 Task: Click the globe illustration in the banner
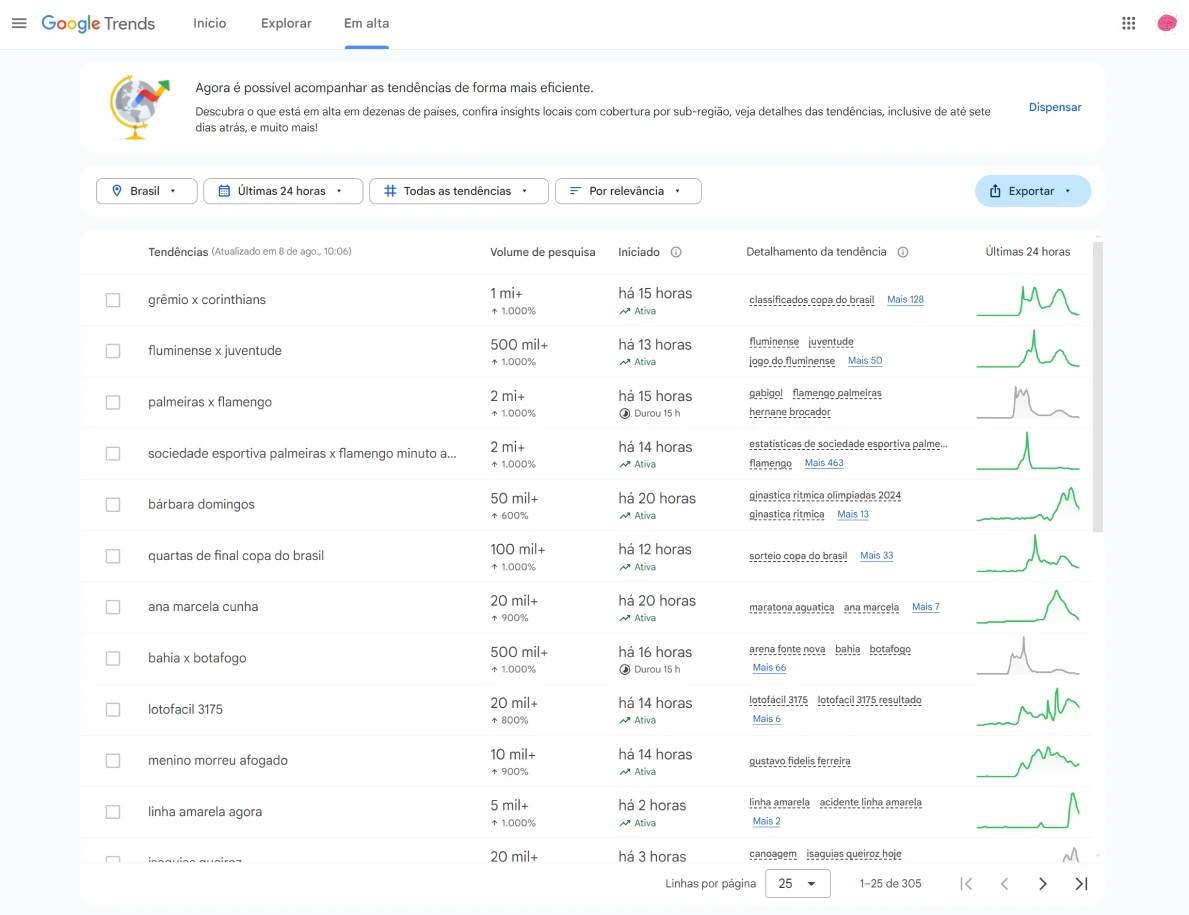pyautogui.click(x=140, y=107)
